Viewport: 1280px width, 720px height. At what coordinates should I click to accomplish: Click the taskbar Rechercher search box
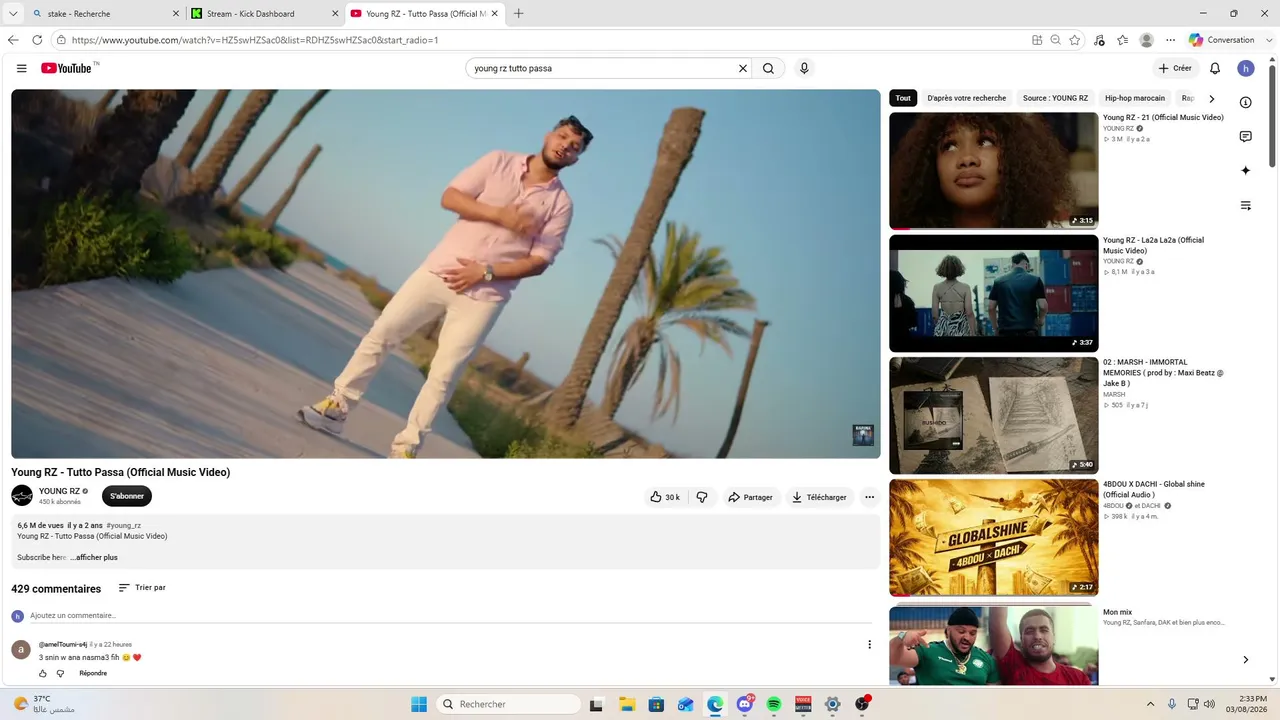pyautogui.click(x=508, y=704)
